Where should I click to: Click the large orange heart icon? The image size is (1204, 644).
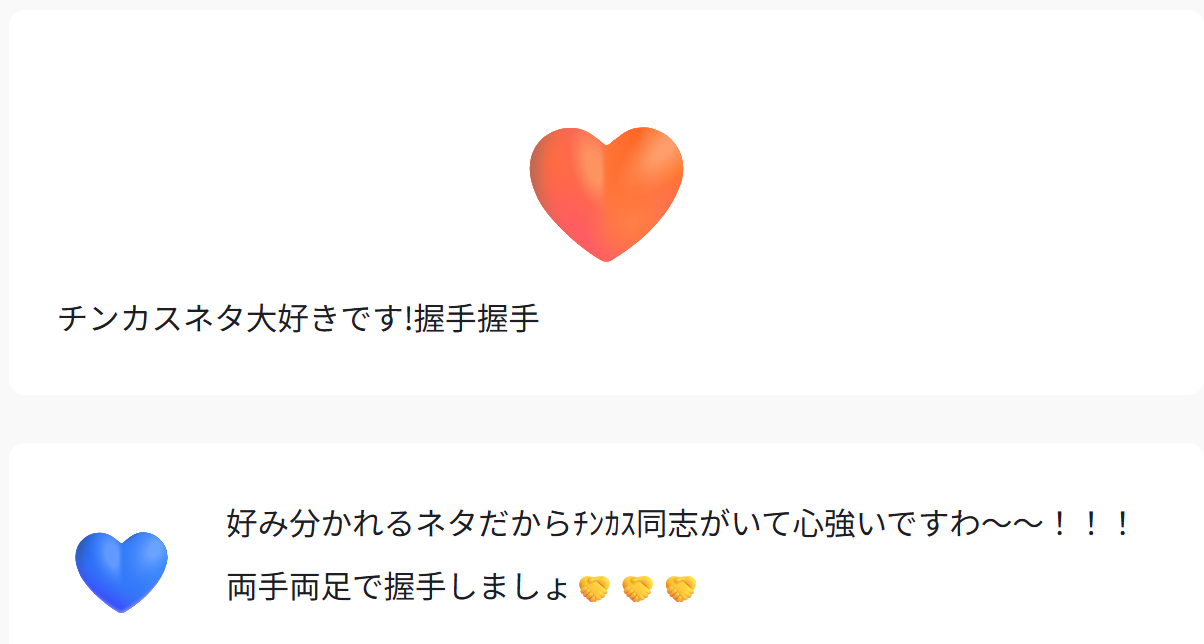point(606,194)
